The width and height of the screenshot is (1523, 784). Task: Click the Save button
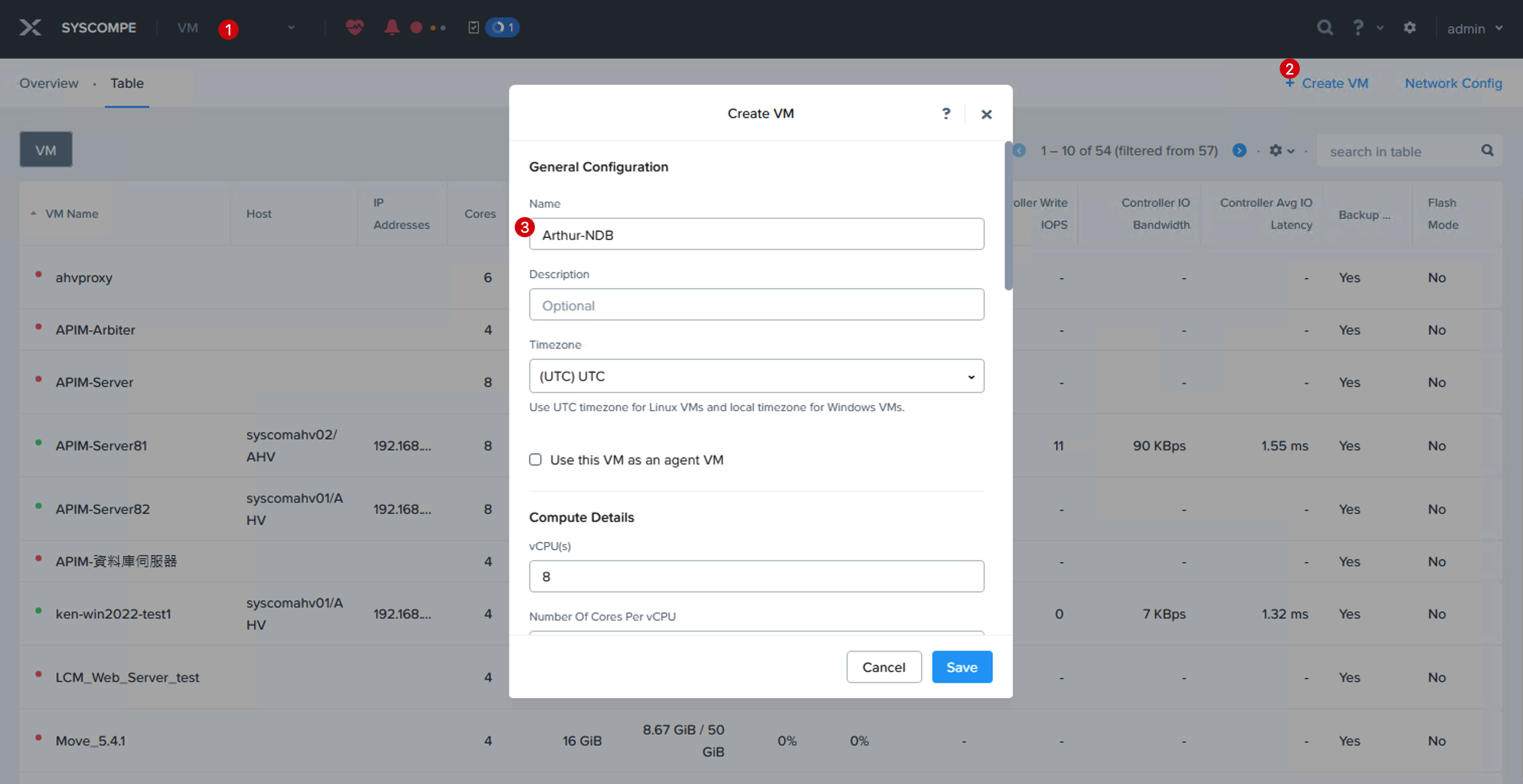click(962, 667)
